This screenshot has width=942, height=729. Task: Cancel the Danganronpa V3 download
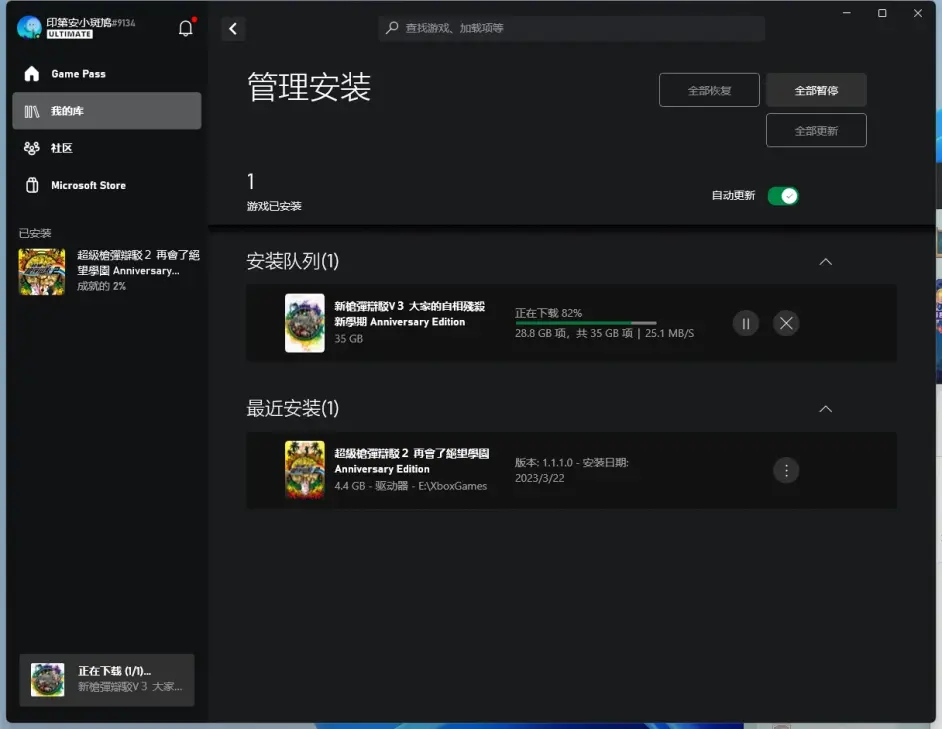click(786, 323)
